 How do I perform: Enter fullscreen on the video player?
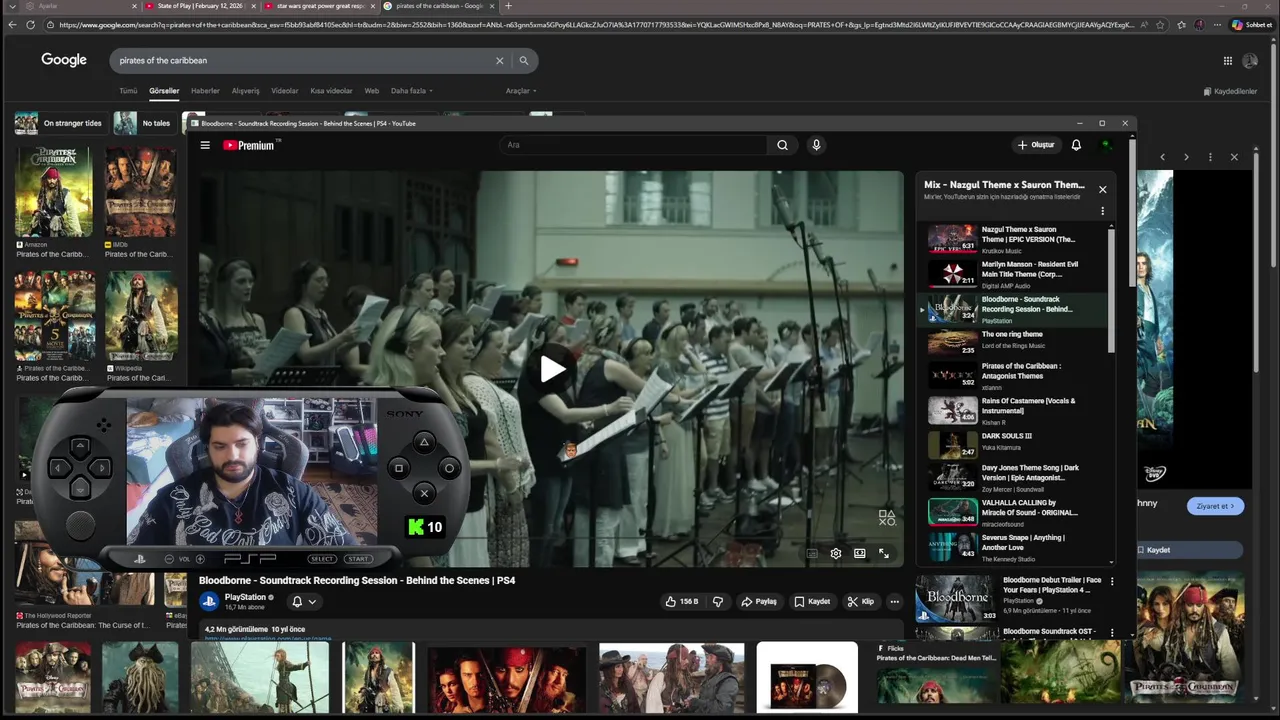tap(884, 553)
